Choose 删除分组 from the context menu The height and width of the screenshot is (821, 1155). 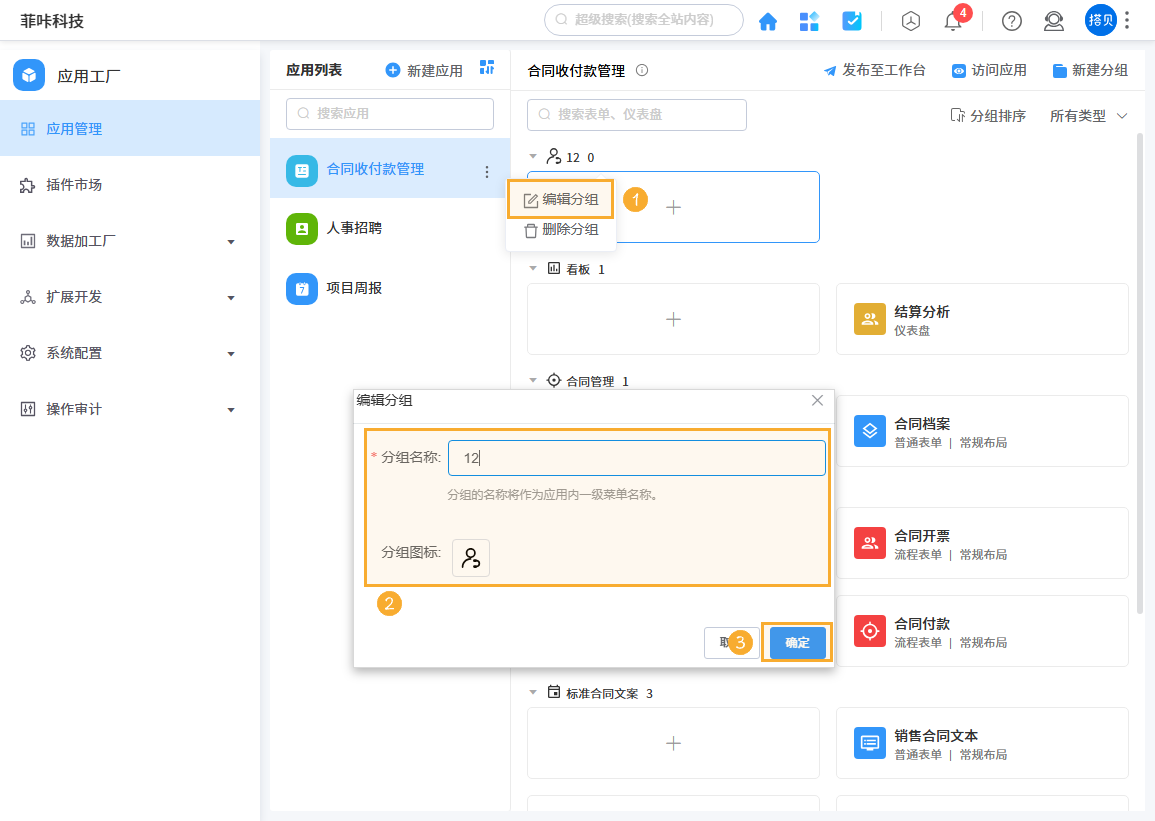click(x=561, y=229)
